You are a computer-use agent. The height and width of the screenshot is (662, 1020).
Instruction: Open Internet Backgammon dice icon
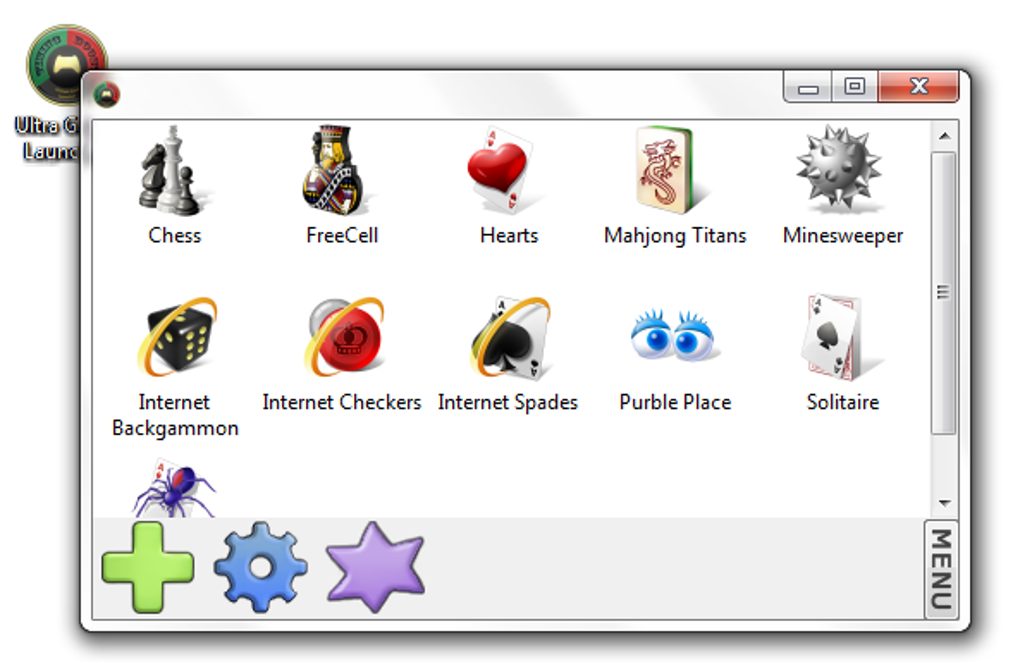[176, 338]
